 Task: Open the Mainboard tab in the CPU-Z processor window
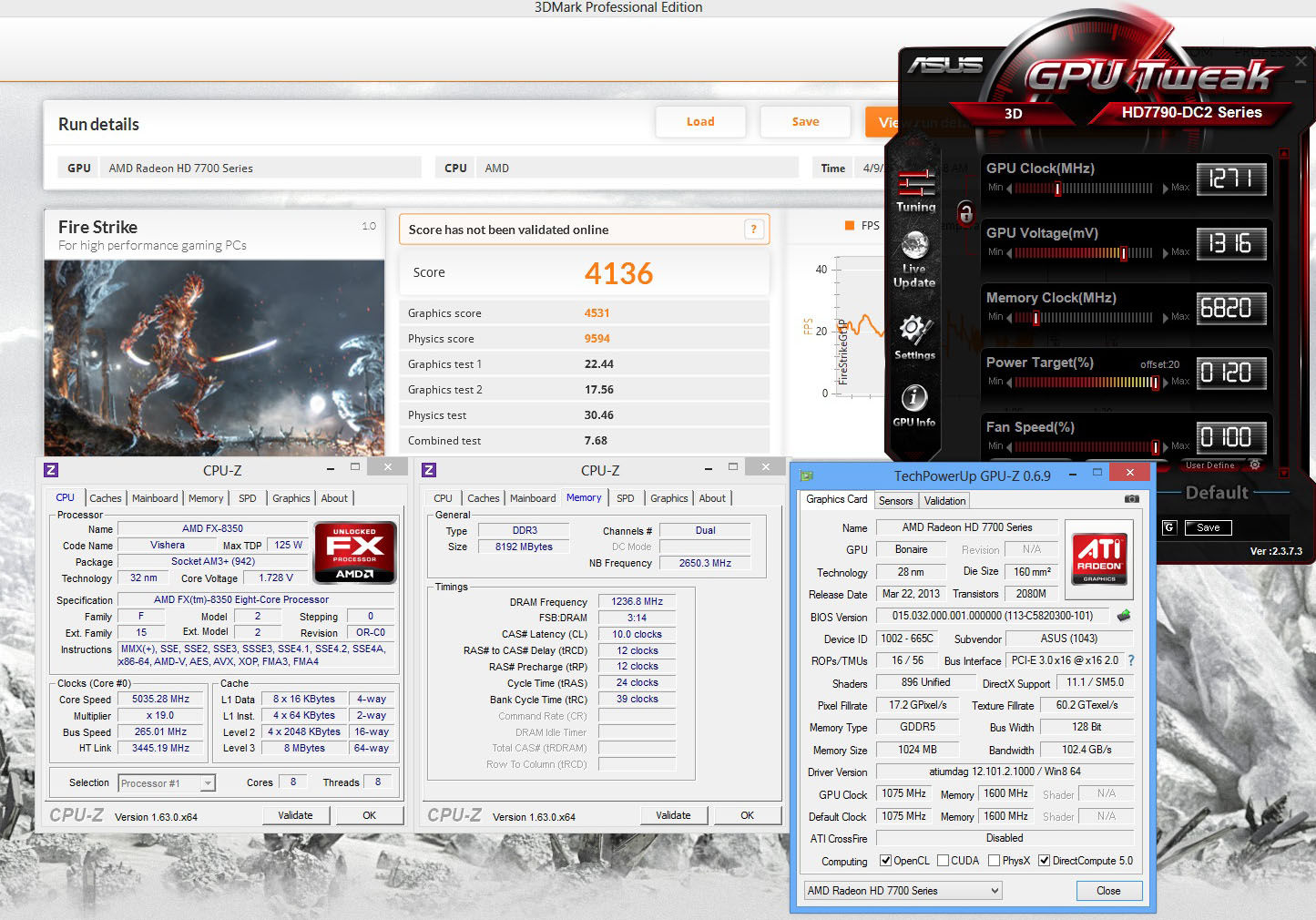[155, 498]
